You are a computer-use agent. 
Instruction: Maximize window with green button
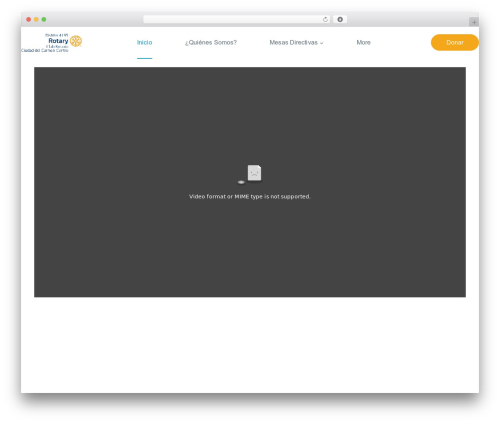[44, 19]
